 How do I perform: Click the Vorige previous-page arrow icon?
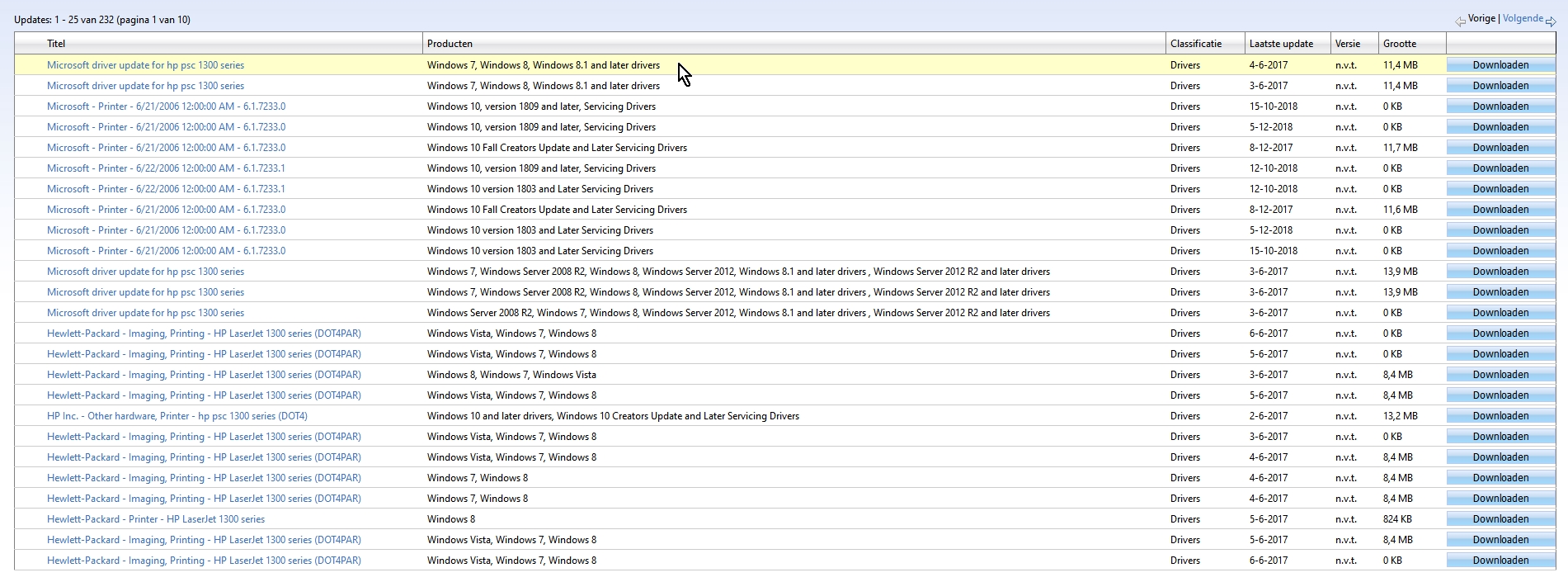1461,21
